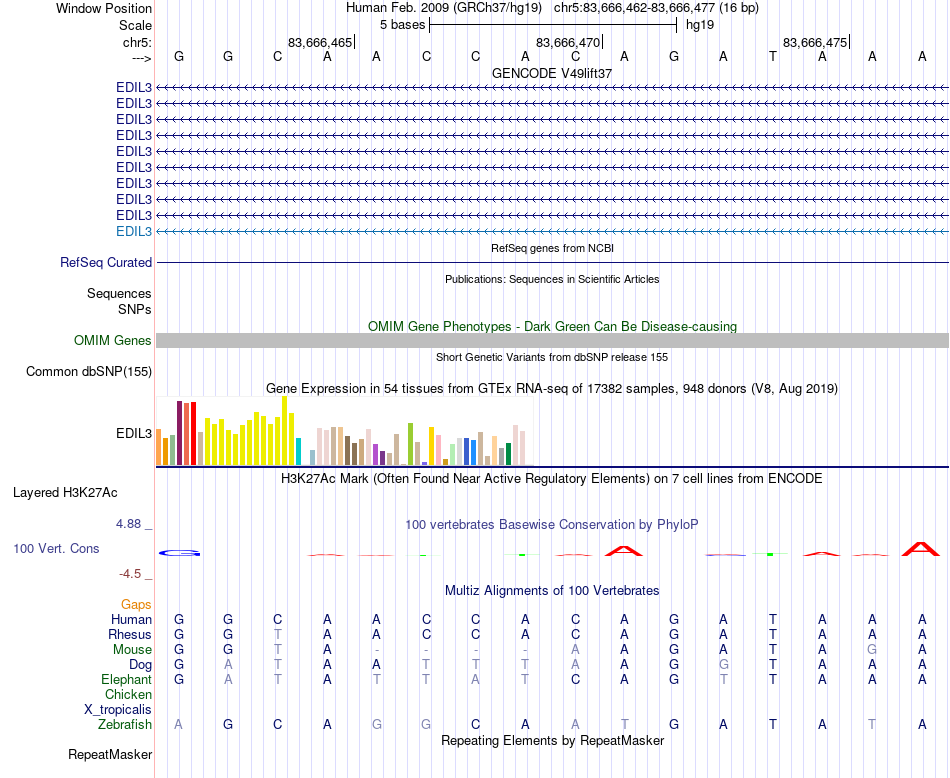The height and width of the screenshot is (778, 950).
Task: Click the 83,666,465 coordinate marker
Action: pyautogui.click(x=321, y=42)
